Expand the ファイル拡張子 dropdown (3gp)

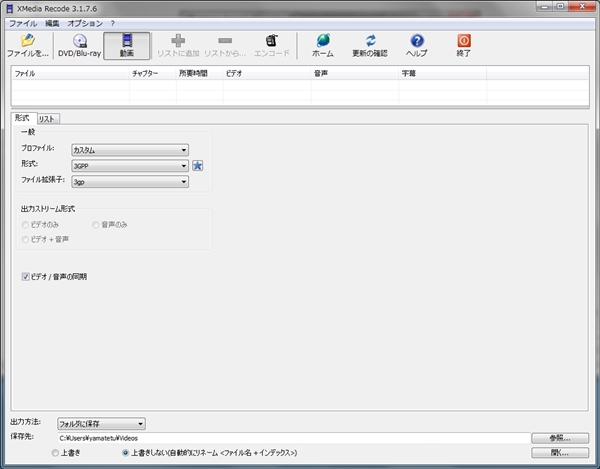(130, 182)
